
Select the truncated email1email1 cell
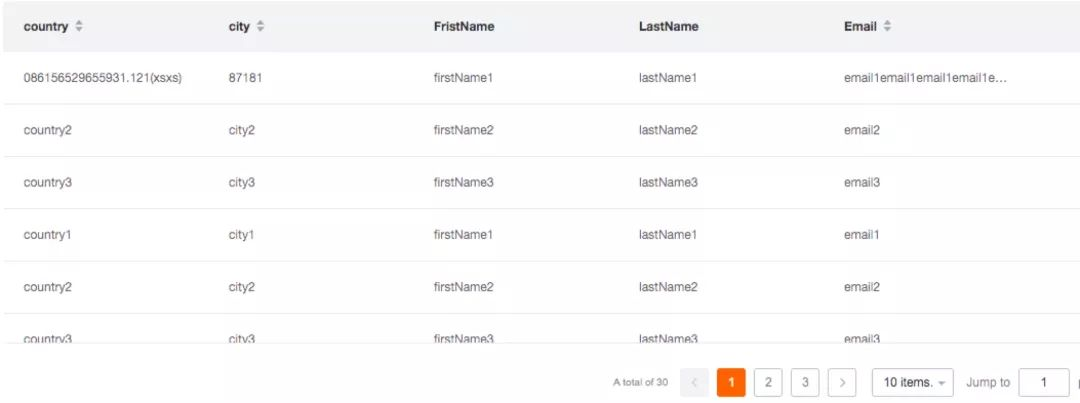pos(925,79)
